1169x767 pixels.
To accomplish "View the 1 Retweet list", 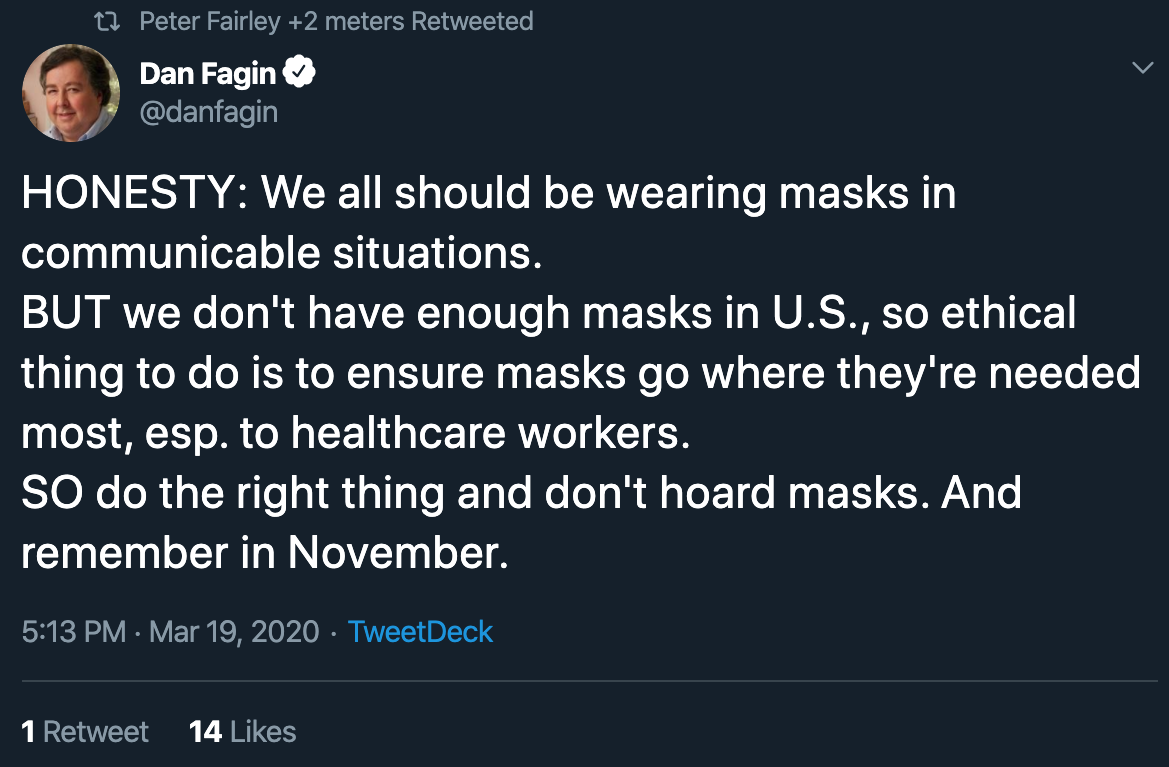I will pos(85,731).
